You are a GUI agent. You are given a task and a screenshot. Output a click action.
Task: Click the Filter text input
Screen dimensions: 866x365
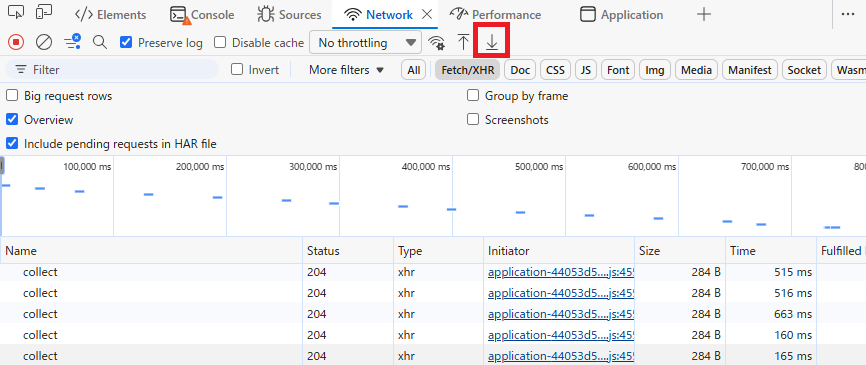coord(112,70)
